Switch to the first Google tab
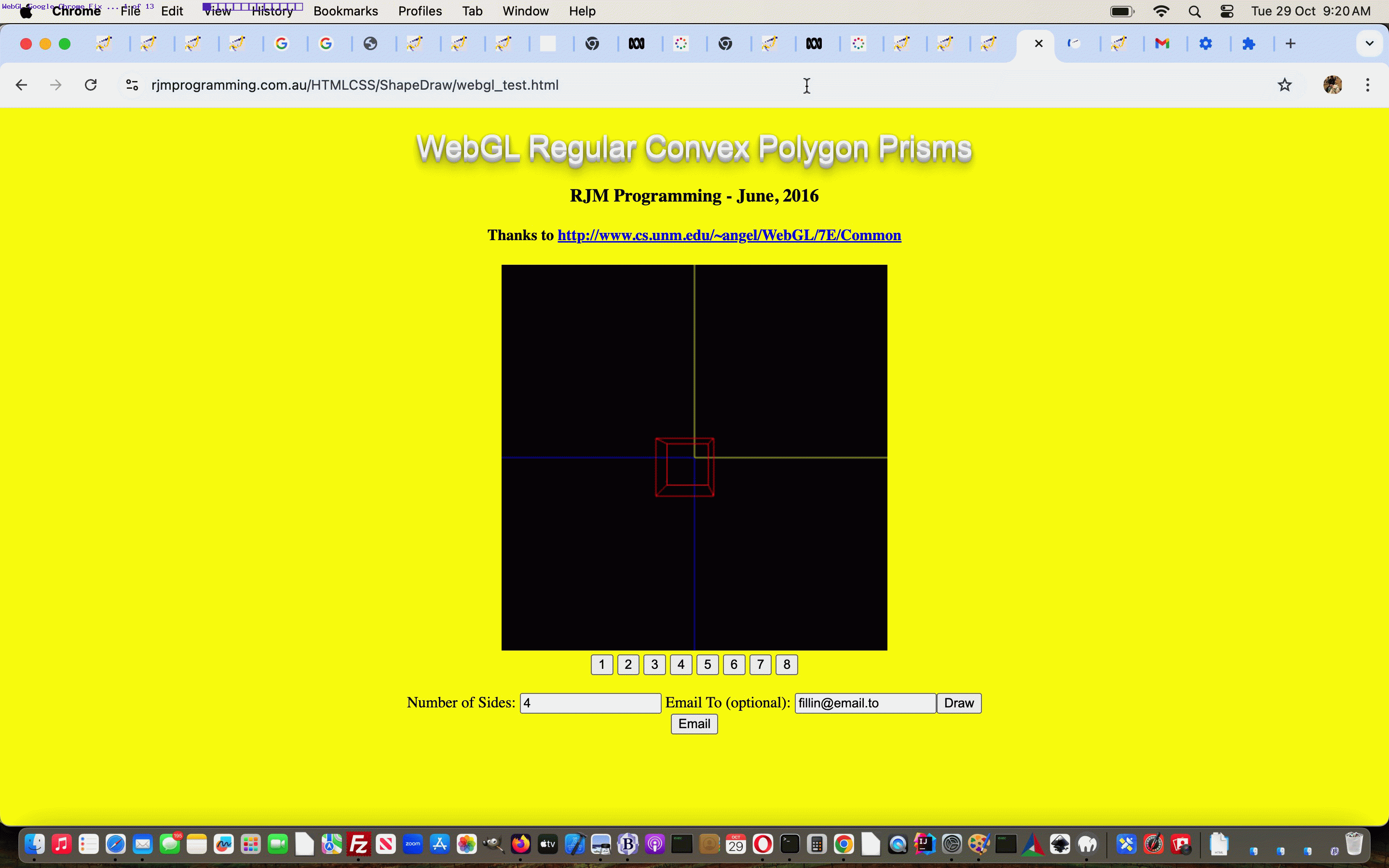Viewport: 1389px width, 868px height. point(281,43)
